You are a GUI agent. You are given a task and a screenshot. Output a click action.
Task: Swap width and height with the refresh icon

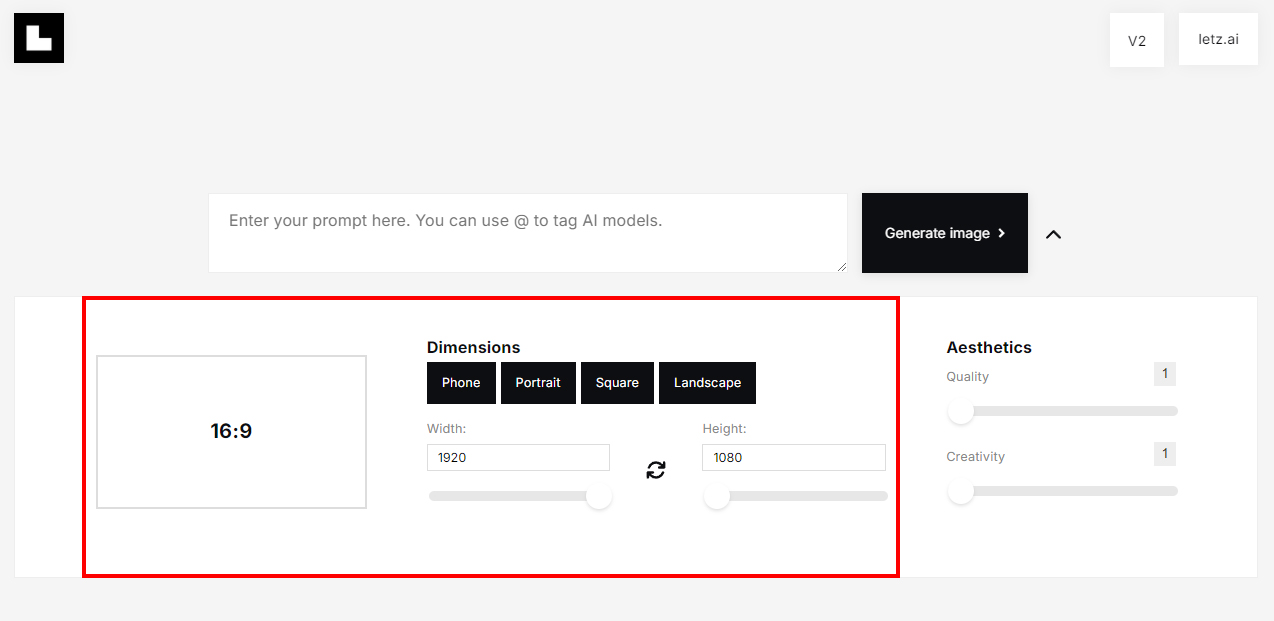tap(656, 470)
